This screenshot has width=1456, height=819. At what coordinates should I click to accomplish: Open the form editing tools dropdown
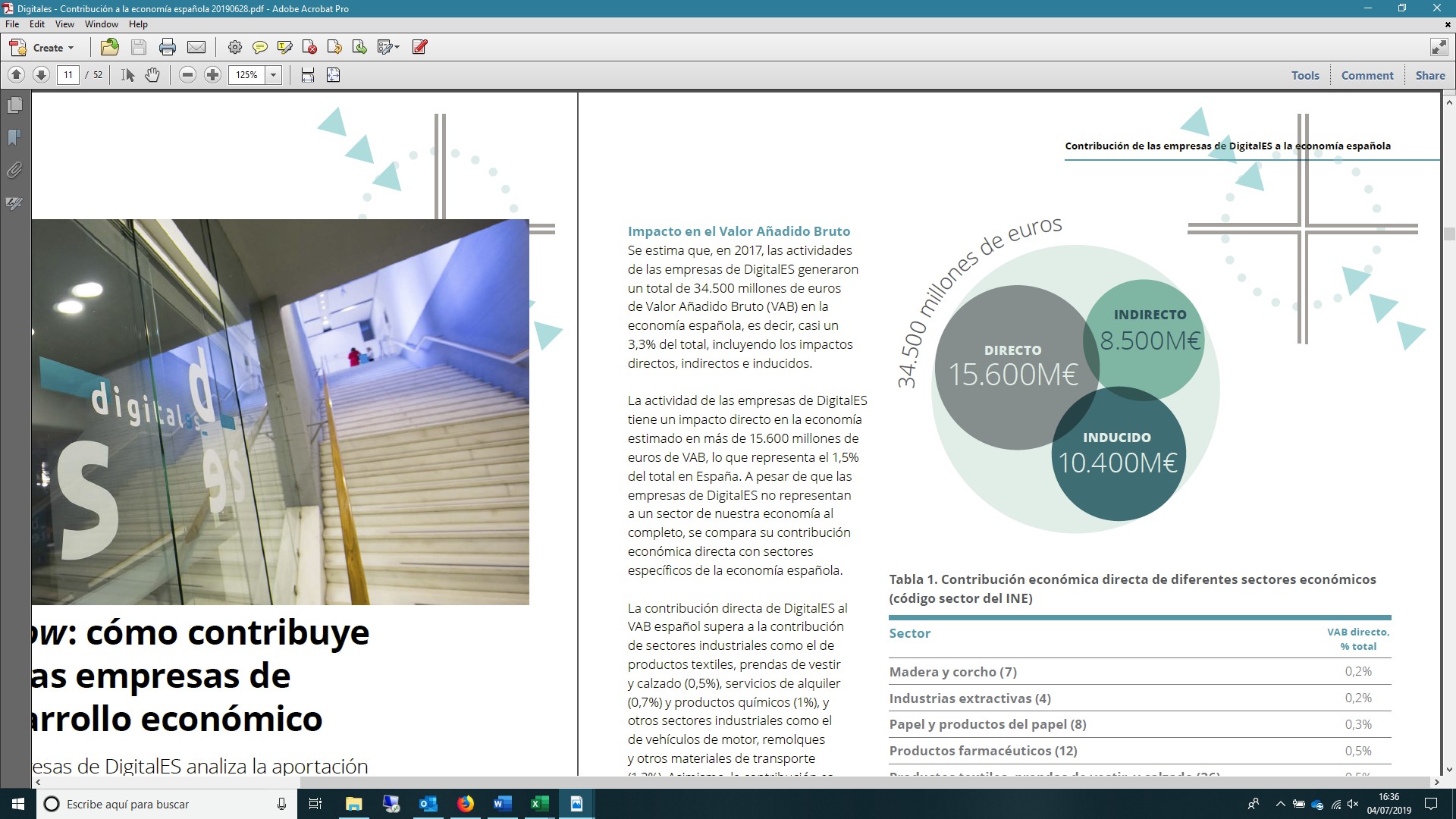point(388,48)
